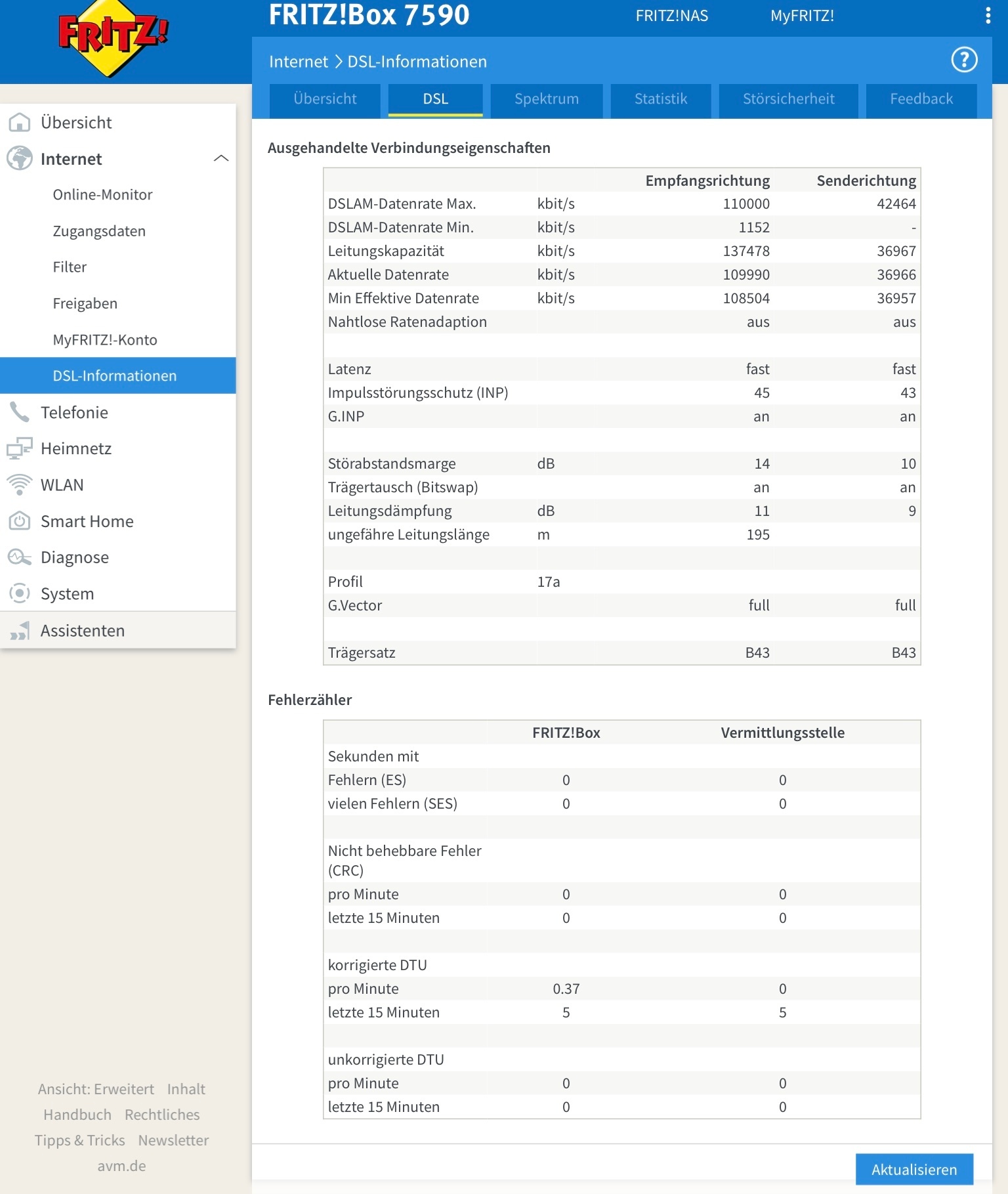This screenshot has width=1008, height=1194.
Task: Click the Wi-Fi icon beside WLAN
Action: click(x=20, y=484)
